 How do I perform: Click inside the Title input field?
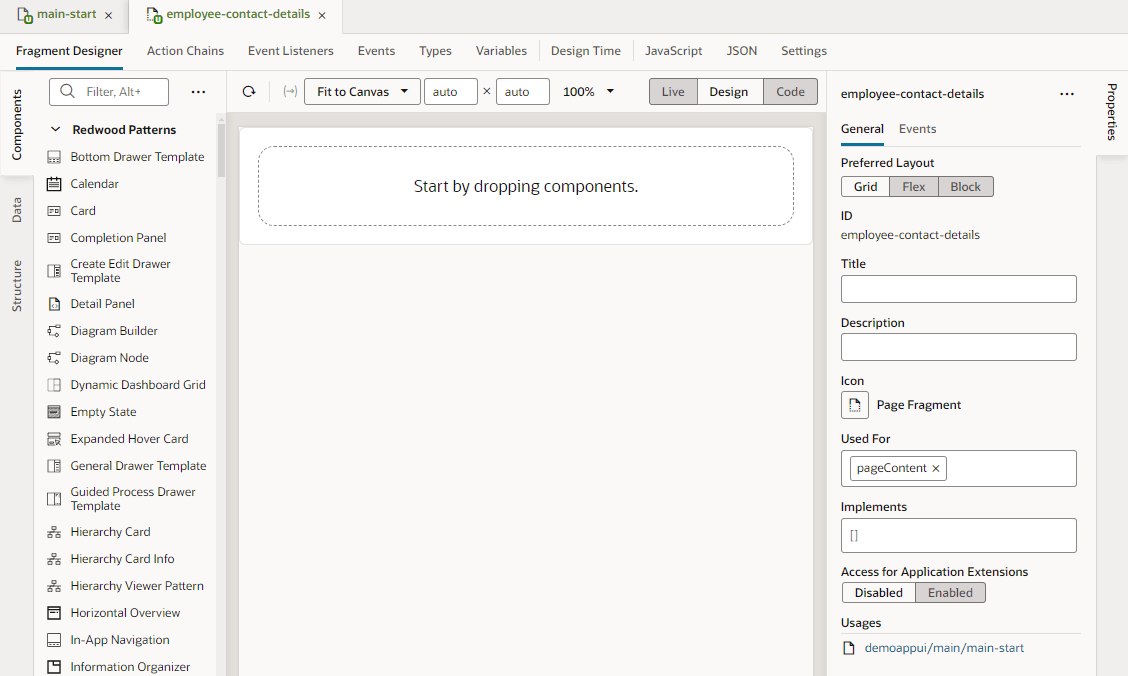(958, 288)
